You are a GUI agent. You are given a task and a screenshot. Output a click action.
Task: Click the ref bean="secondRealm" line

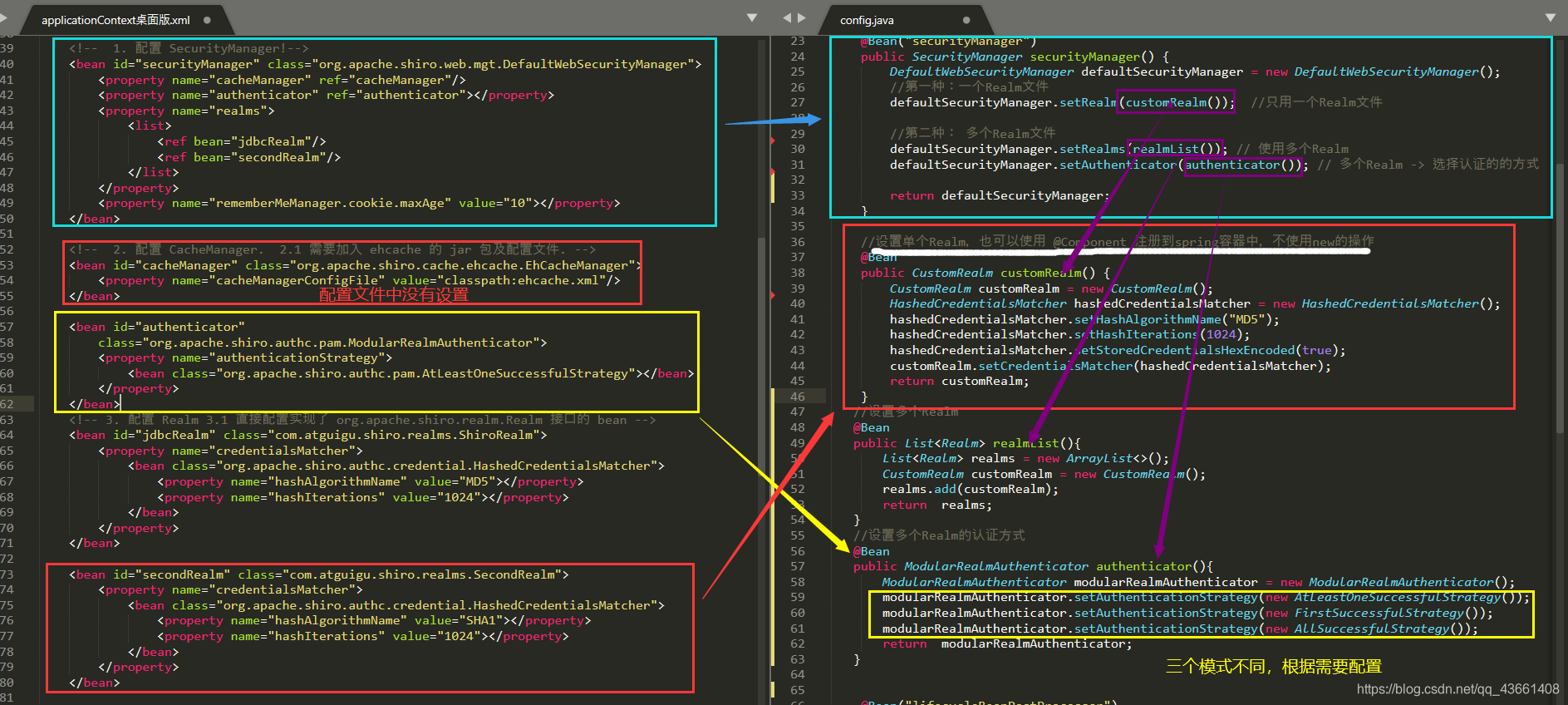pyautogui.click(x=249, y=157)
